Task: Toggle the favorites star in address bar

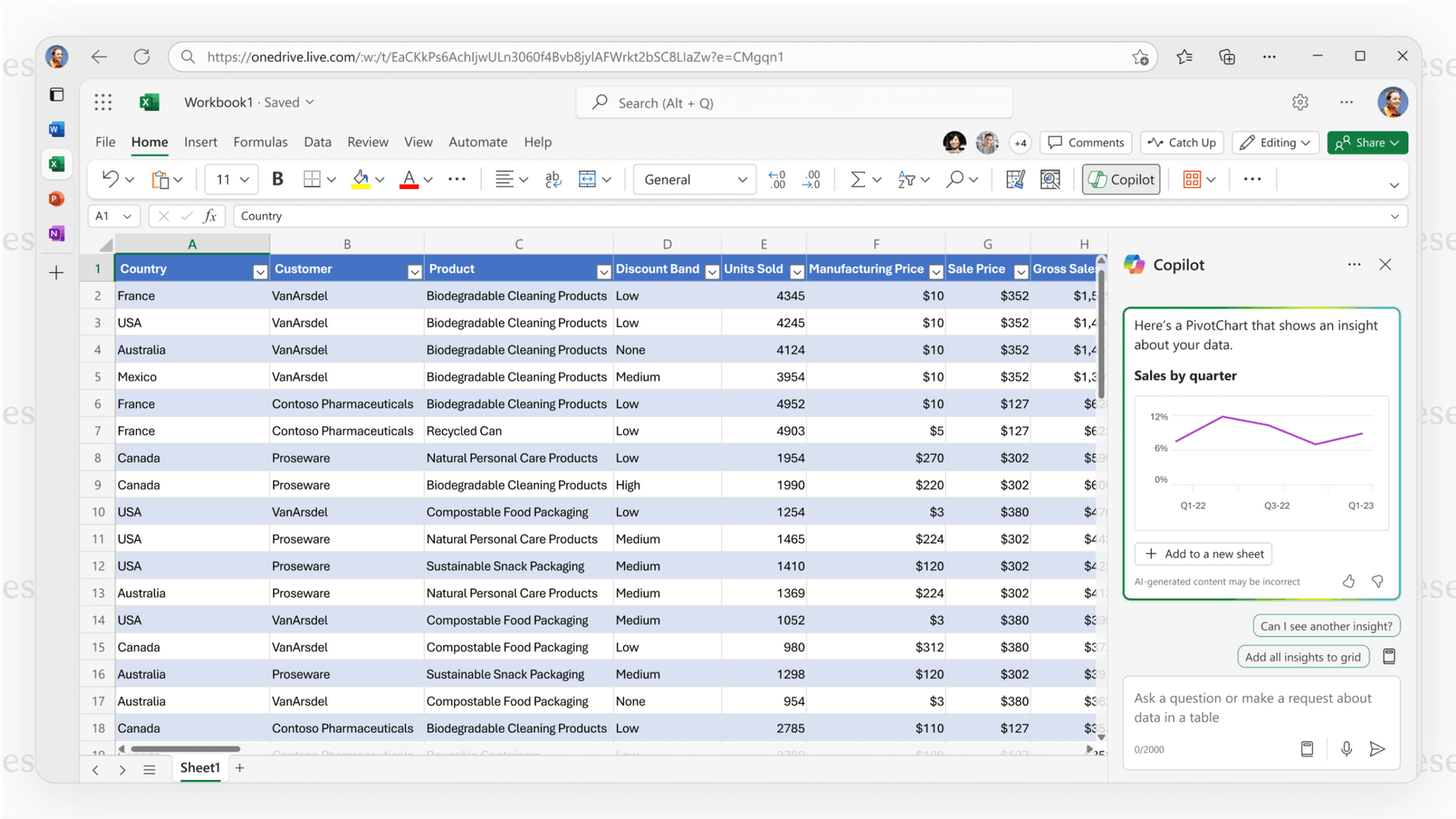Action: coord(1141,57)
